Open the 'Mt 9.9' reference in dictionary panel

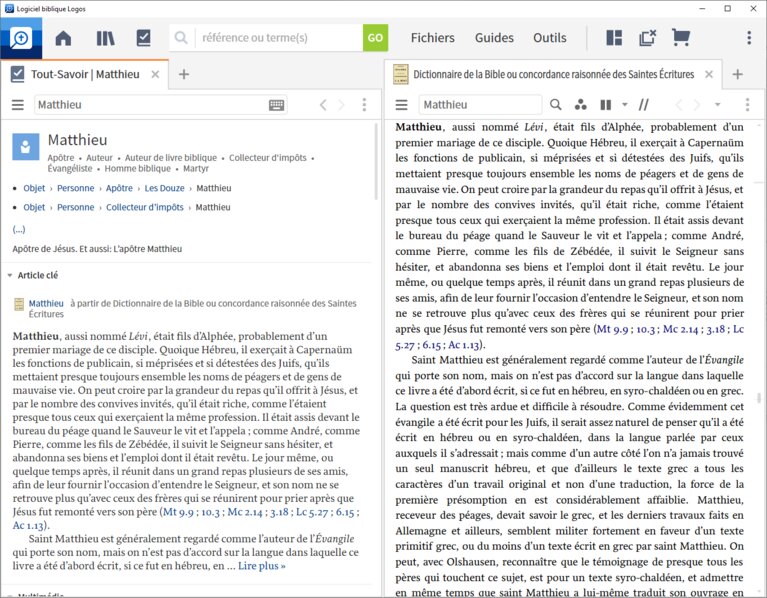click(x=612, y=329)
